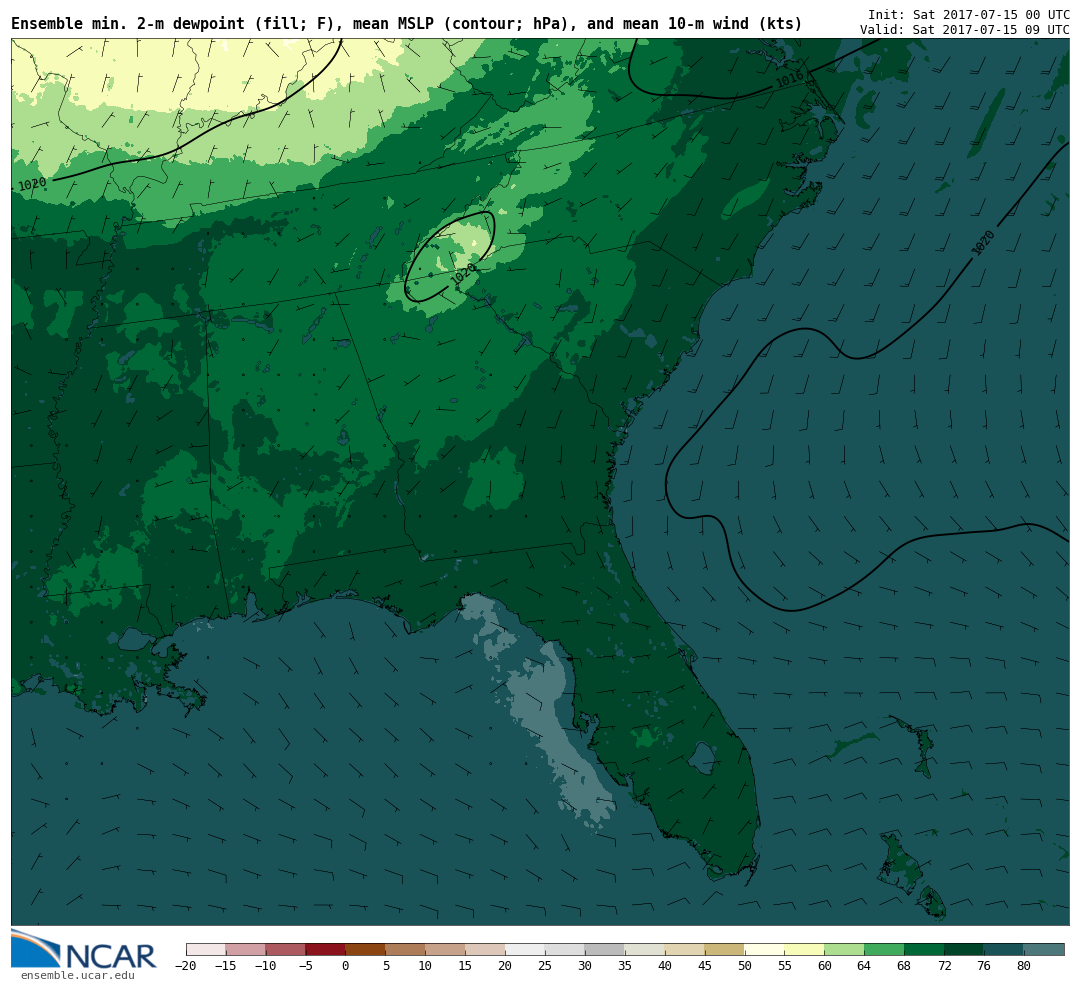Viewport: 1080px width, 988px height.
Task: Click the 64 colorbar tick label
Action: (865, 966)
